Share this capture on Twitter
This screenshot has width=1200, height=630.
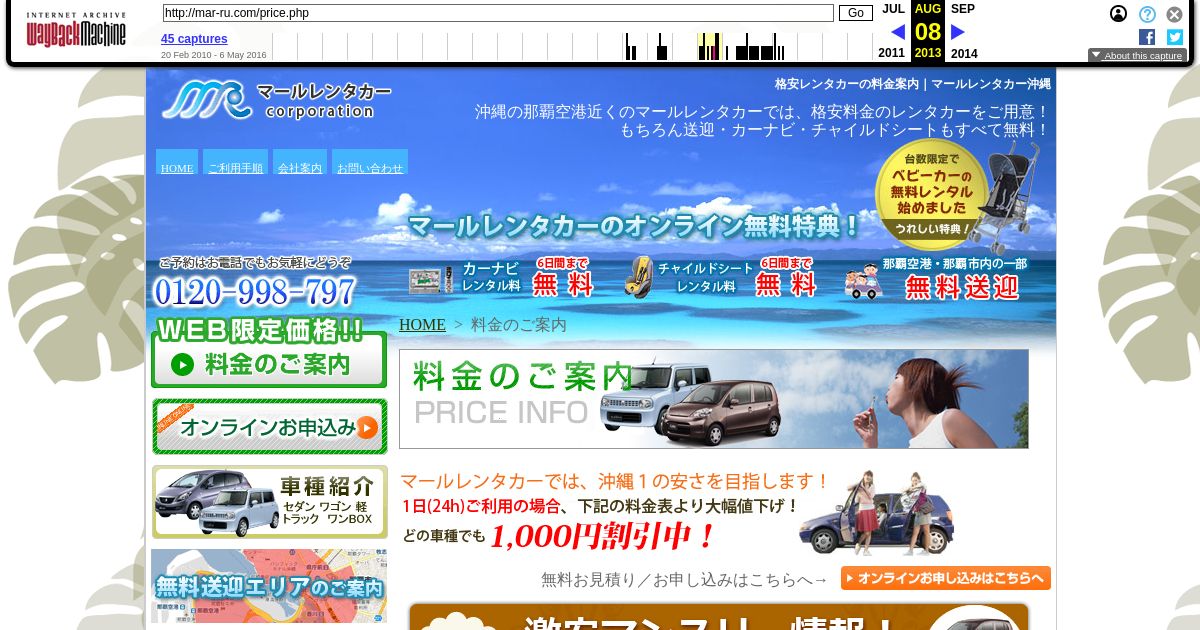1175,37
